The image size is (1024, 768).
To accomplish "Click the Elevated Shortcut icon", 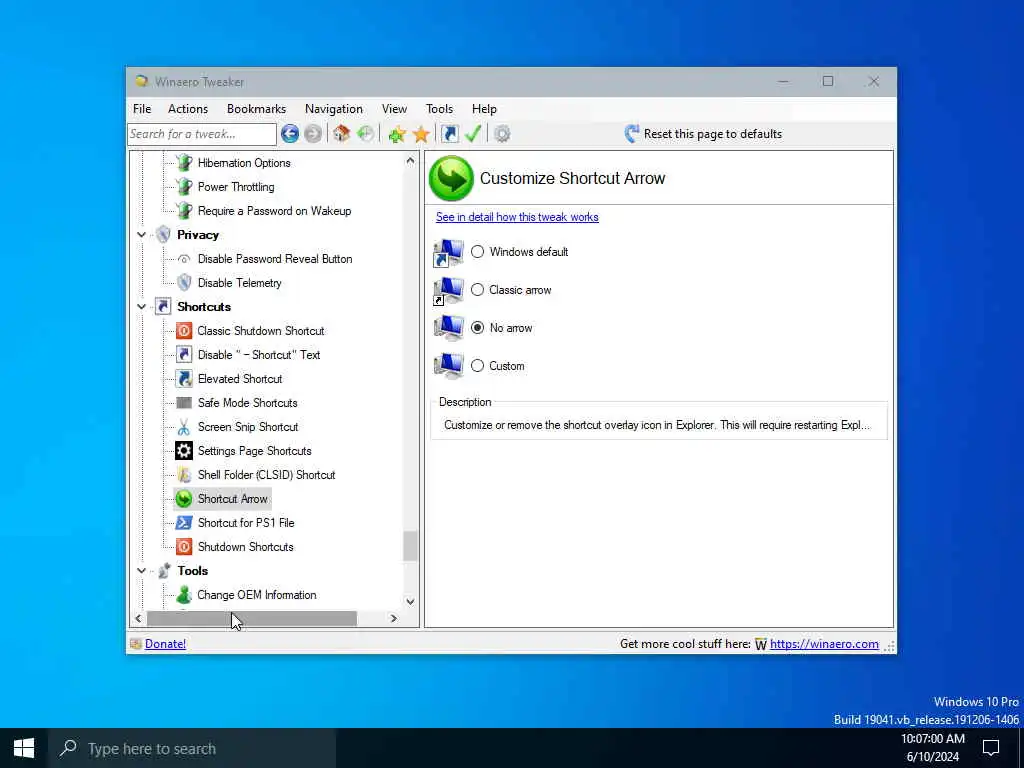I will coord(184,379).
